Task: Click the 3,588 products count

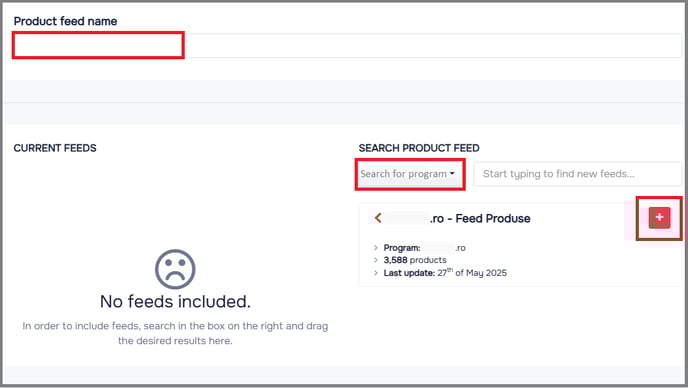Action: [415, 260]
